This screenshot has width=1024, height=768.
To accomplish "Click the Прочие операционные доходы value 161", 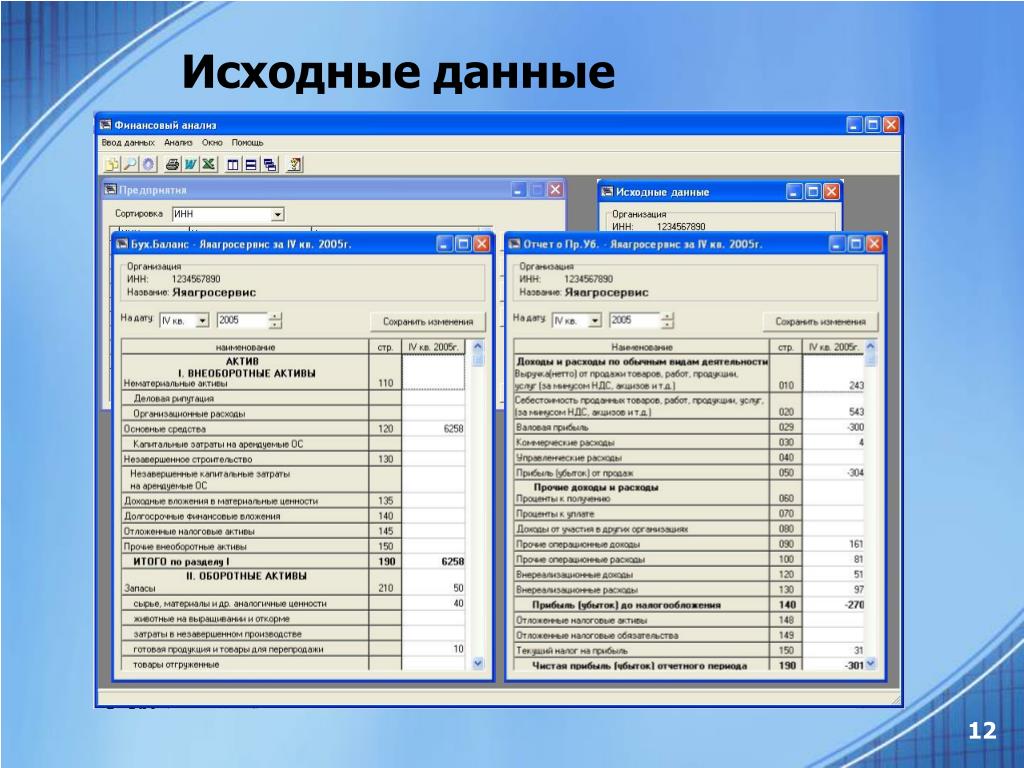I will (x=834, y=544).
